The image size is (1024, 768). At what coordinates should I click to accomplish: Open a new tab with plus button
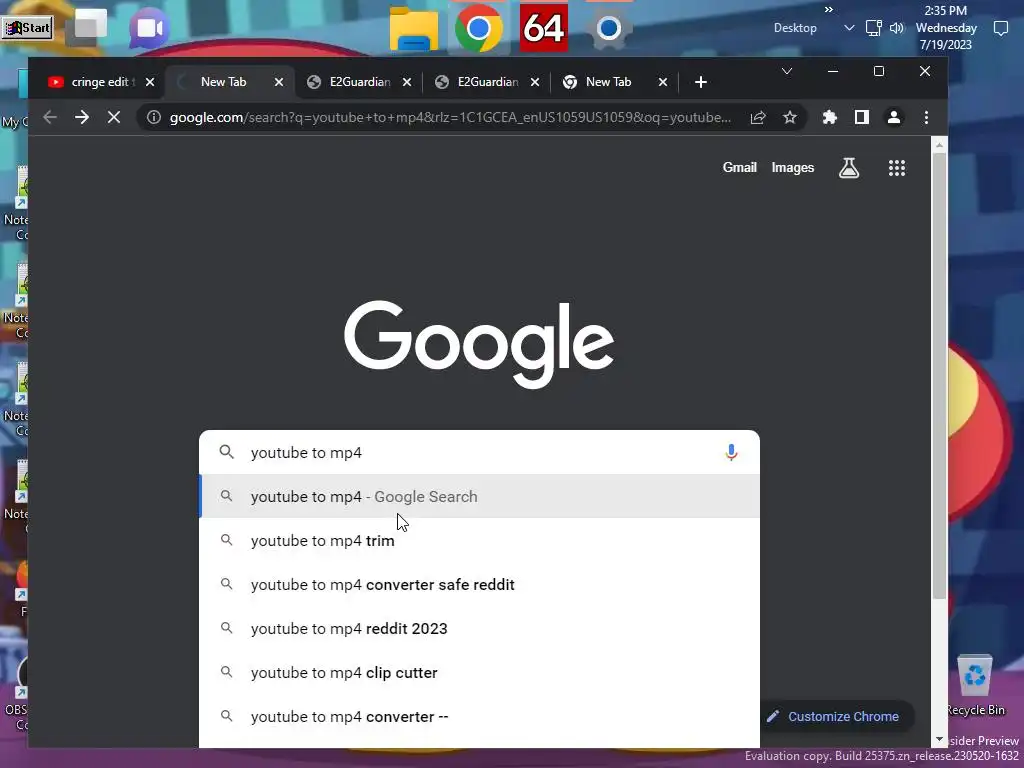(701, 82)
